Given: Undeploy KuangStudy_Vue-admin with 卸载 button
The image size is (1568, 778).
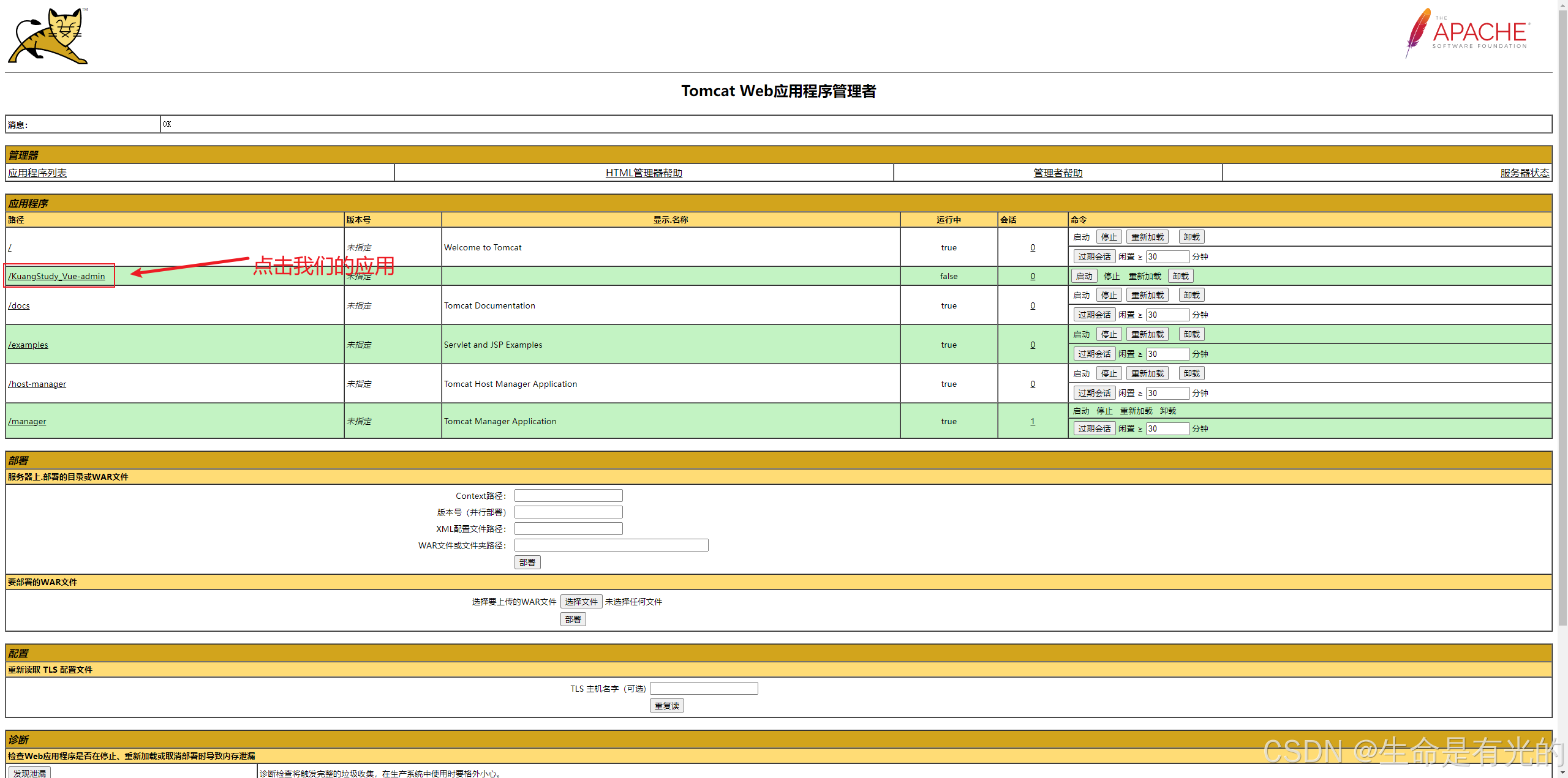Looking at the screenshot, I should point(1180,276).
